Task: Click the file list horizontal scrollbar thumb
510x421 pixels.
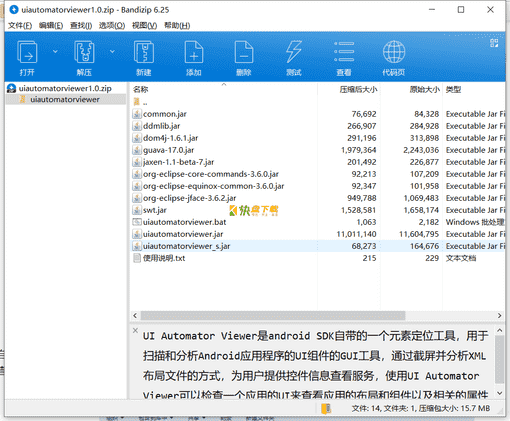Action: [x=273, y=315]
